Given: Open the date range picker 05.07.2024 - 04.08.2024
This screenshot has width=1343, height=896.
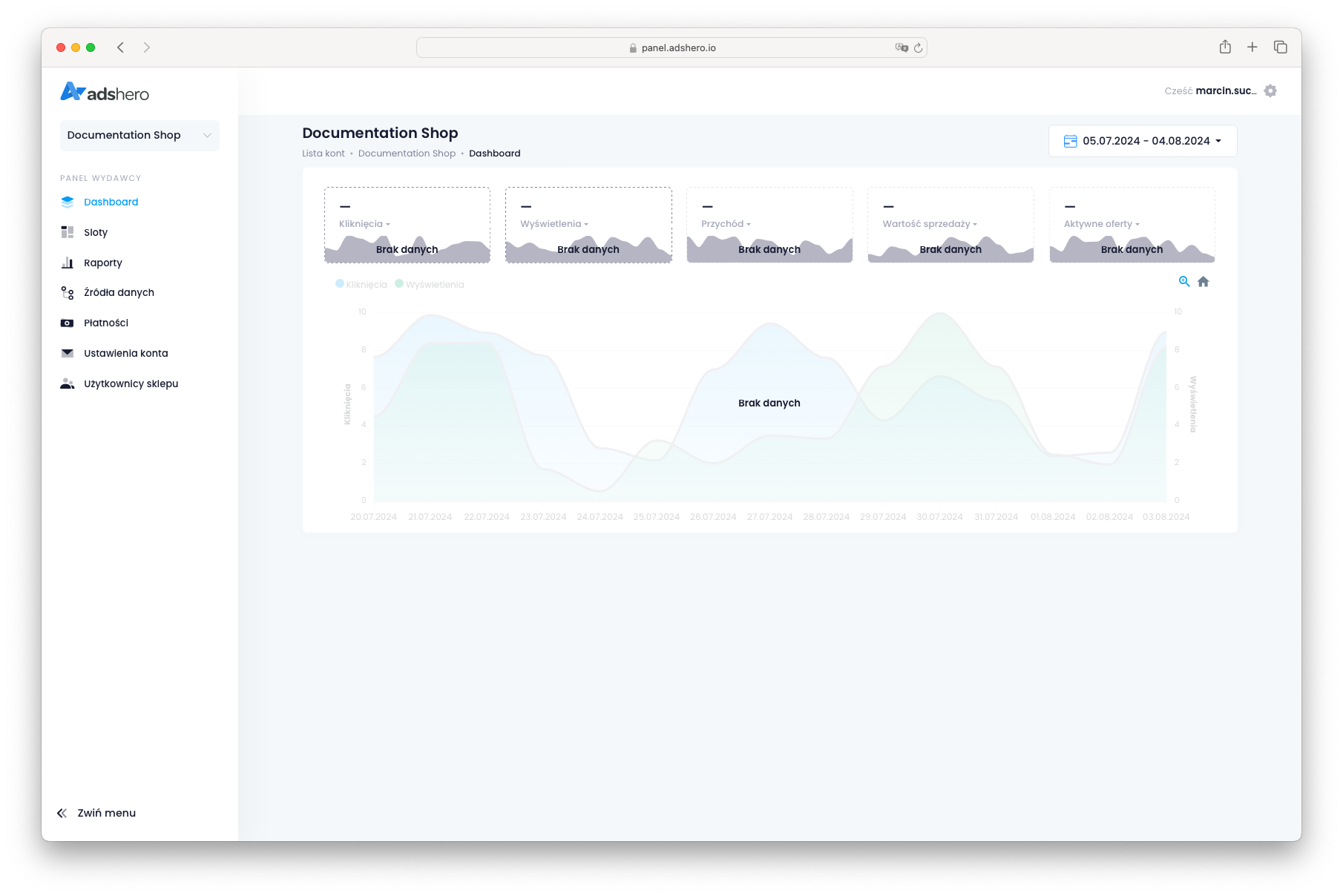Looking at the screenshot, I should [1143, 141].
